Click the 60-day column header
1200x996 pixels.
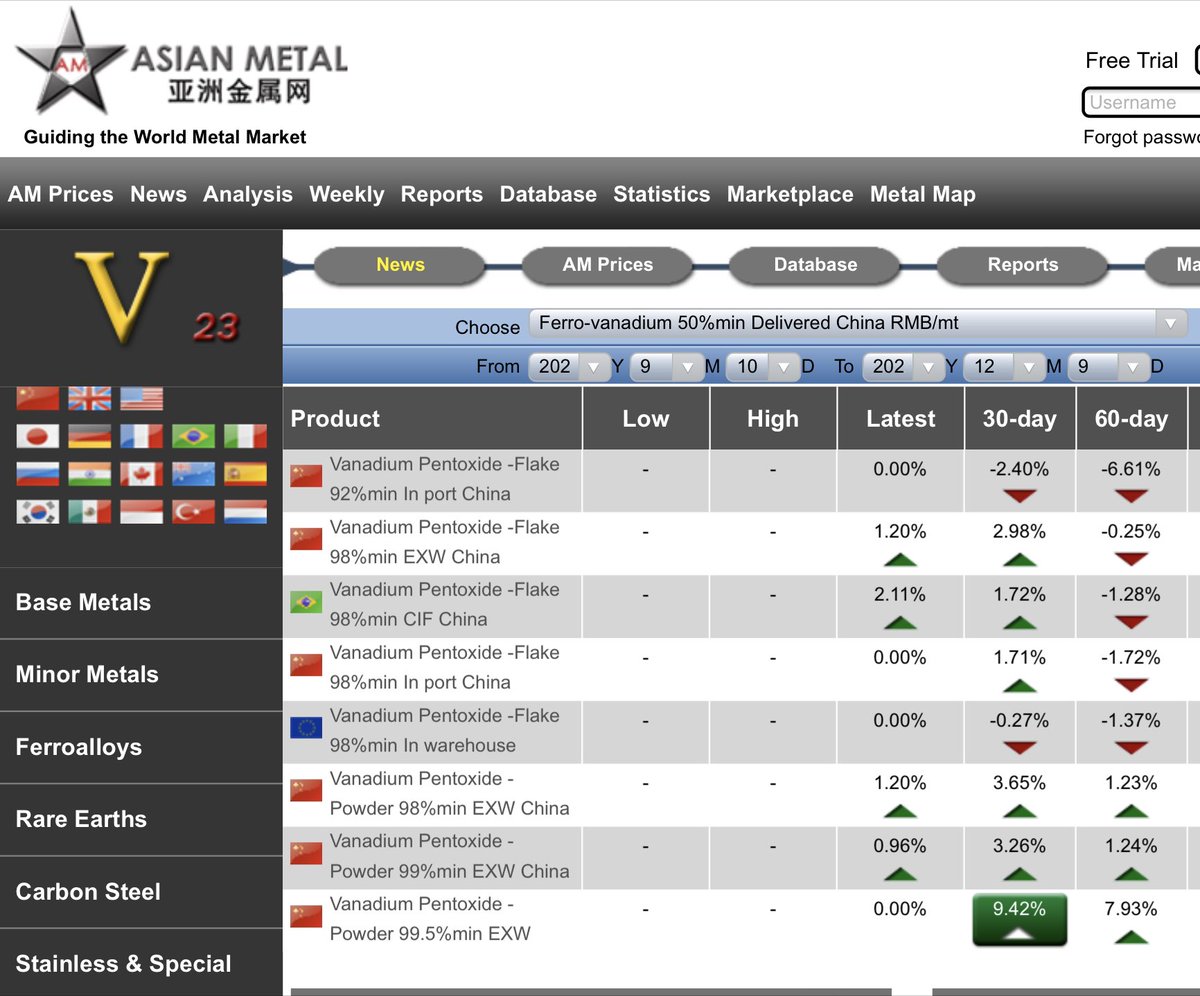(x=1131, y=419)
